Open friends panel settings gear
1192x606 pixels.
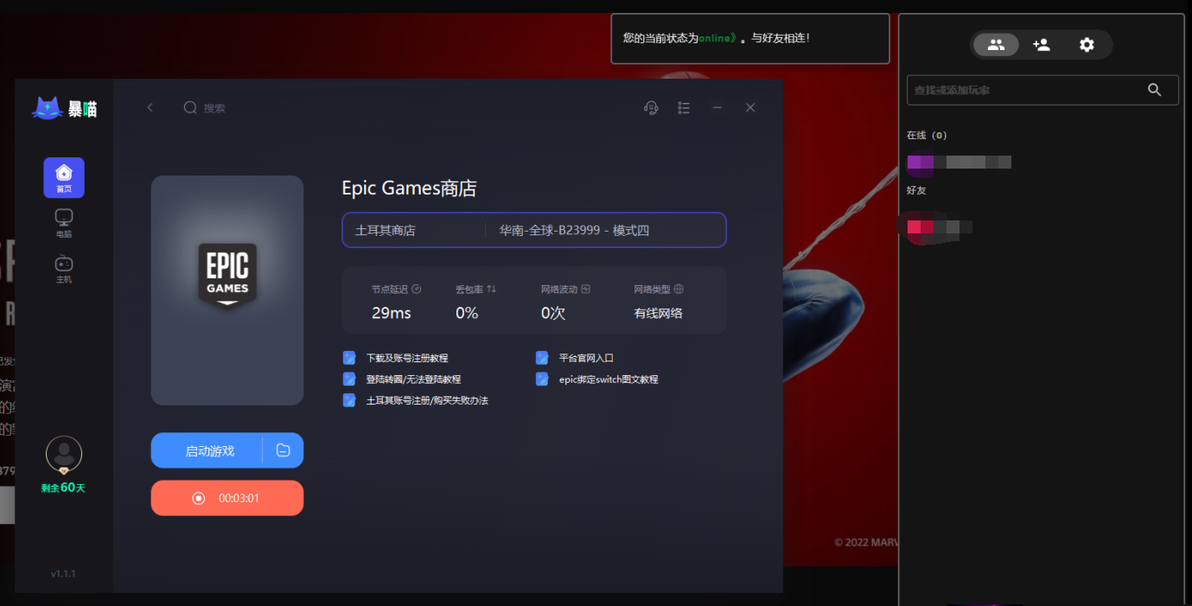click(1087, 45)
